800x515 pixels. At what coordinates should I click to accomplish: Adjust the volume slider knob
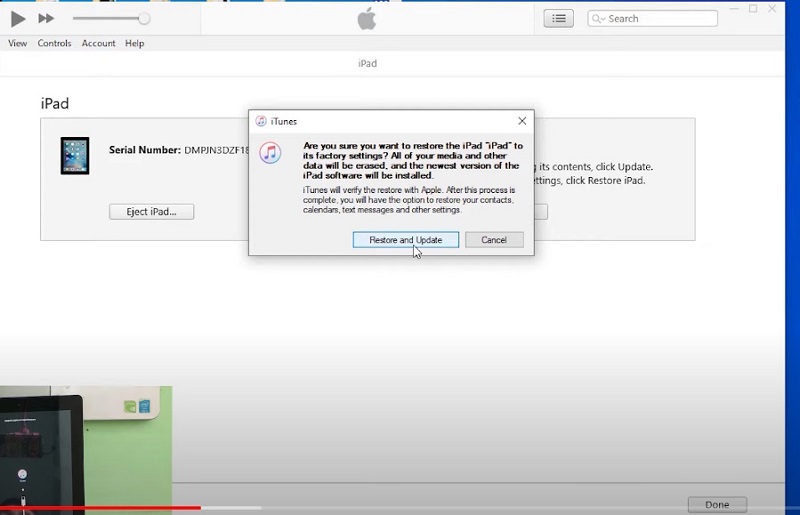coord(144,19)
